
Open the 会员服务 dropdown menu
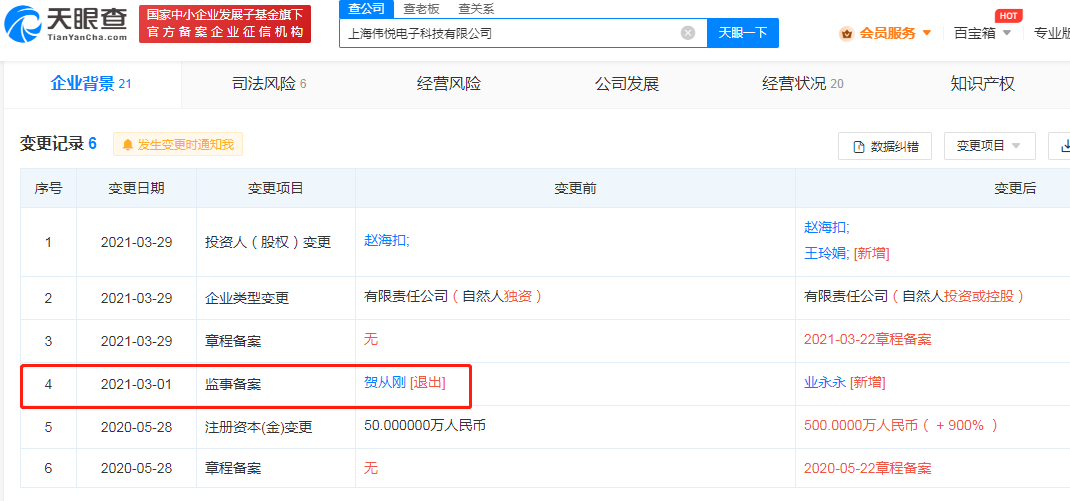coord(895,33)
